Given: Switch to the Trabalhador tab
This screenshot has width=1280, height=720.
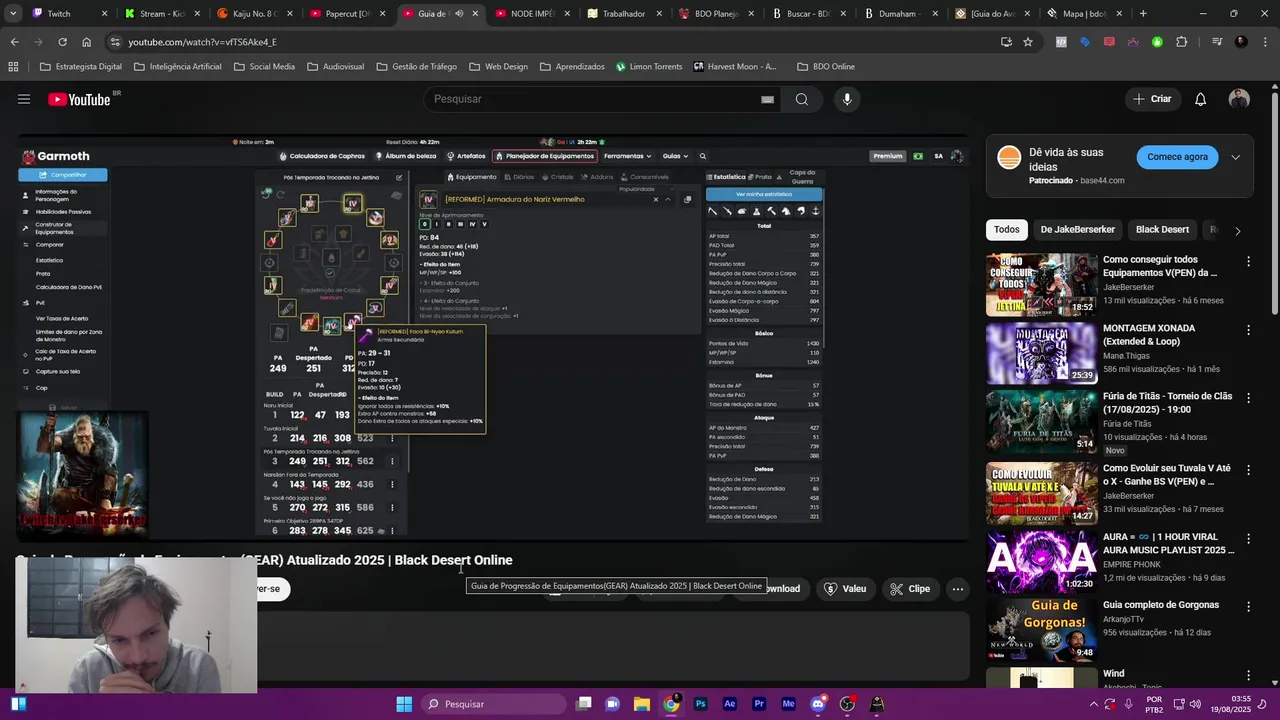Looking at the screenshot, I should click(x=624, y=14).
